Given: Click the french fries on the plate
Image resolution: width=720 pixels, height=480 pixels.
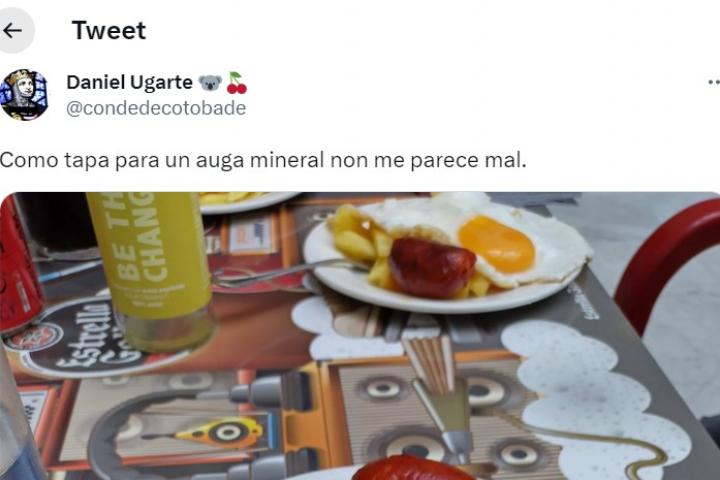Looking at the screenshot, I should pyautogui.click(x=357, y=238).
